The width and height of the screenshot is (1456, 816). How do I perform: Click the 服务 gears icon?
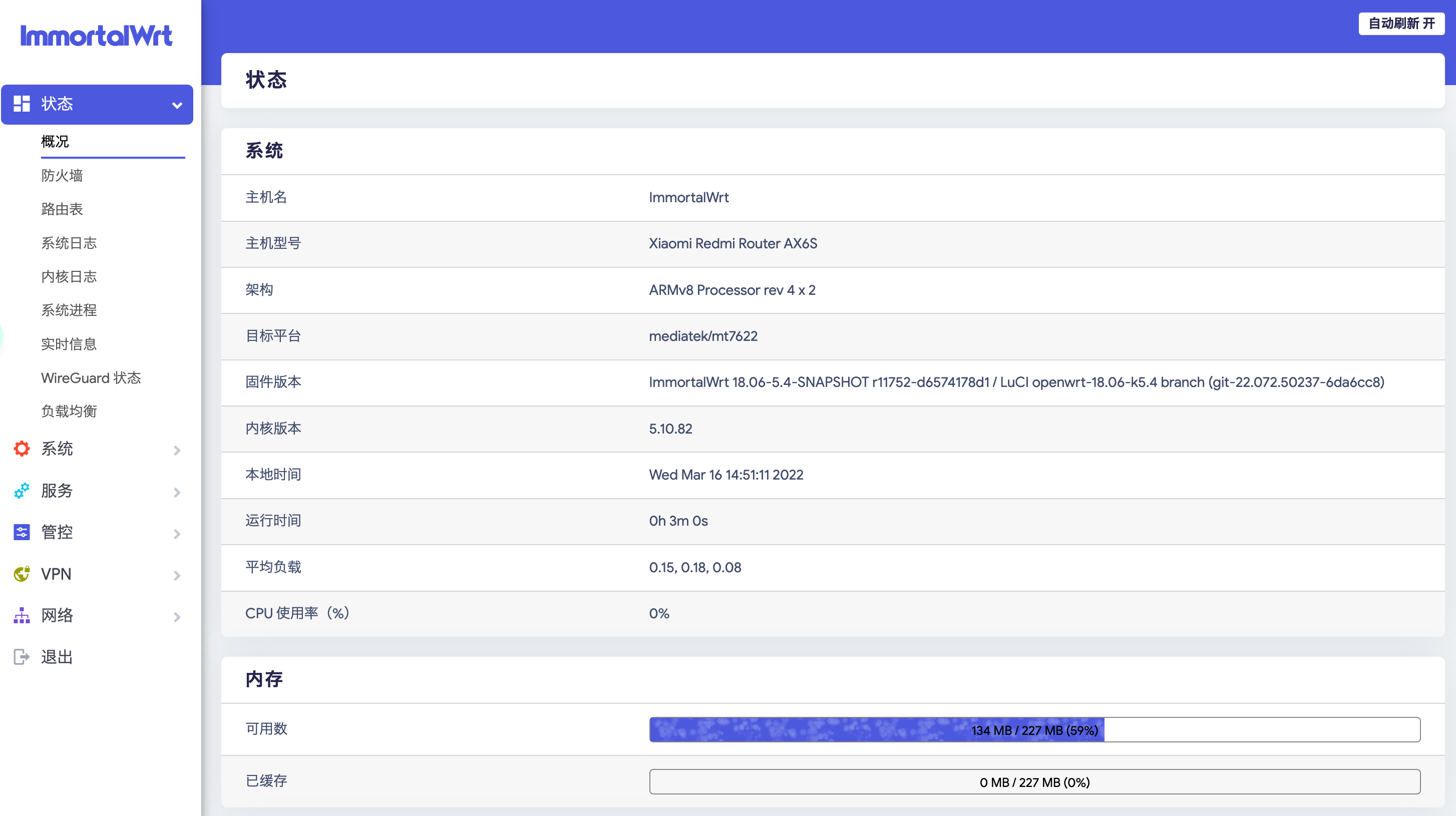click(22, 491)
